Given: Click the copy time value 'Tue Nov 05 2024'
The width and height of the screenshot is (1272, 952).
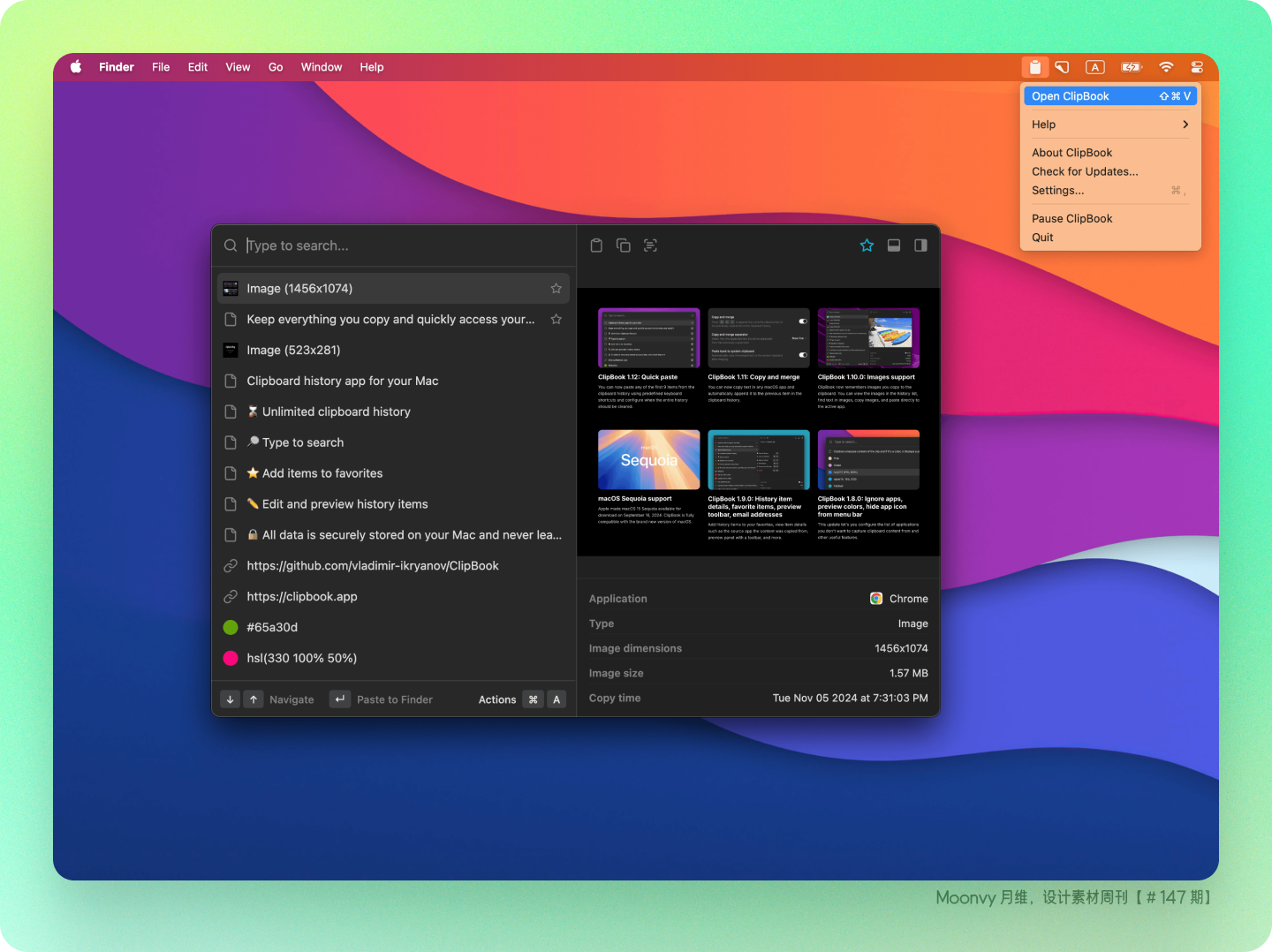Looking at the screenshot, I should (851, 698).
